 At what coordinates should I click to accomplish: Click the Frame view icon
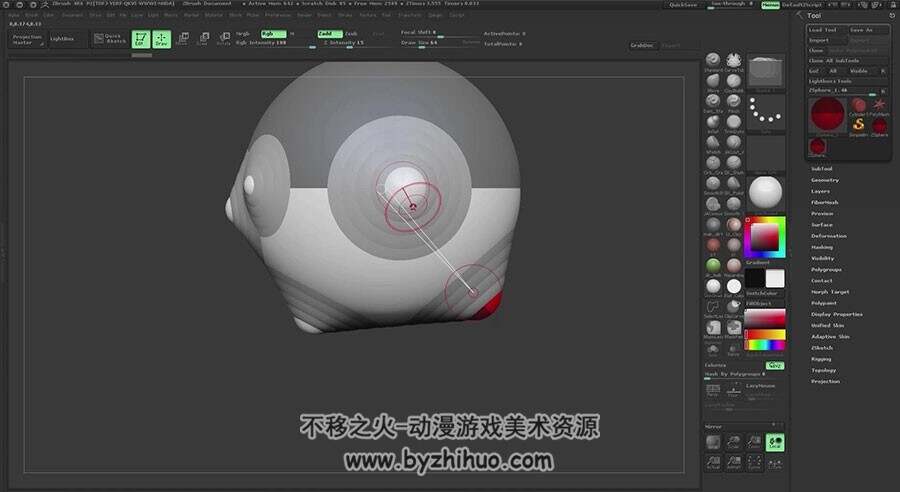click(754, 463)
